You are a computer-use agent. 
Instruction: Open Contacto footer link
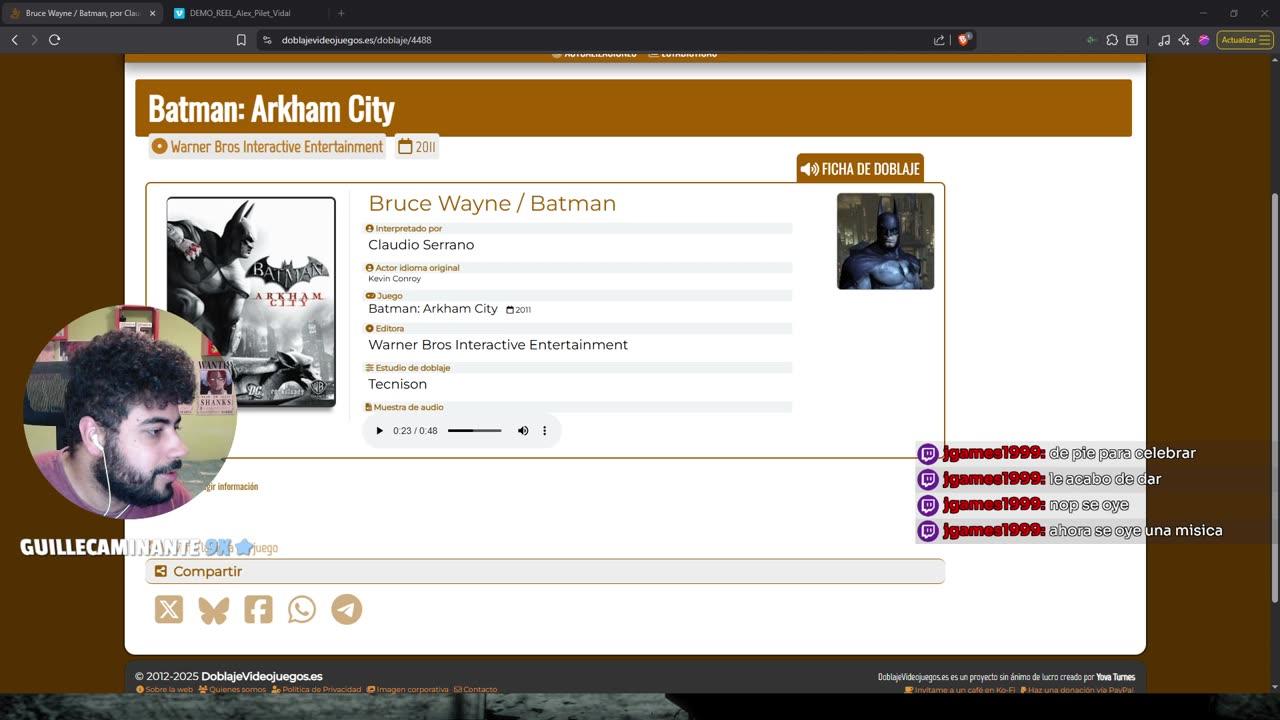[475, 690]
